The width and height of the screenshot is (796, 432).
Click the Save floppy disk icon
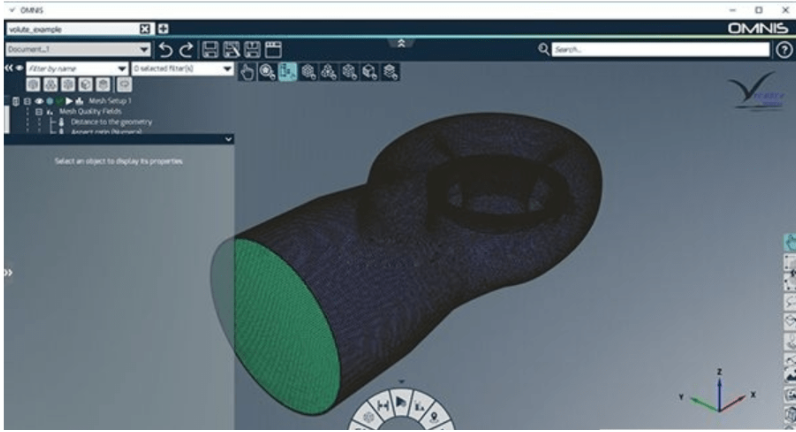click(210, 48)
